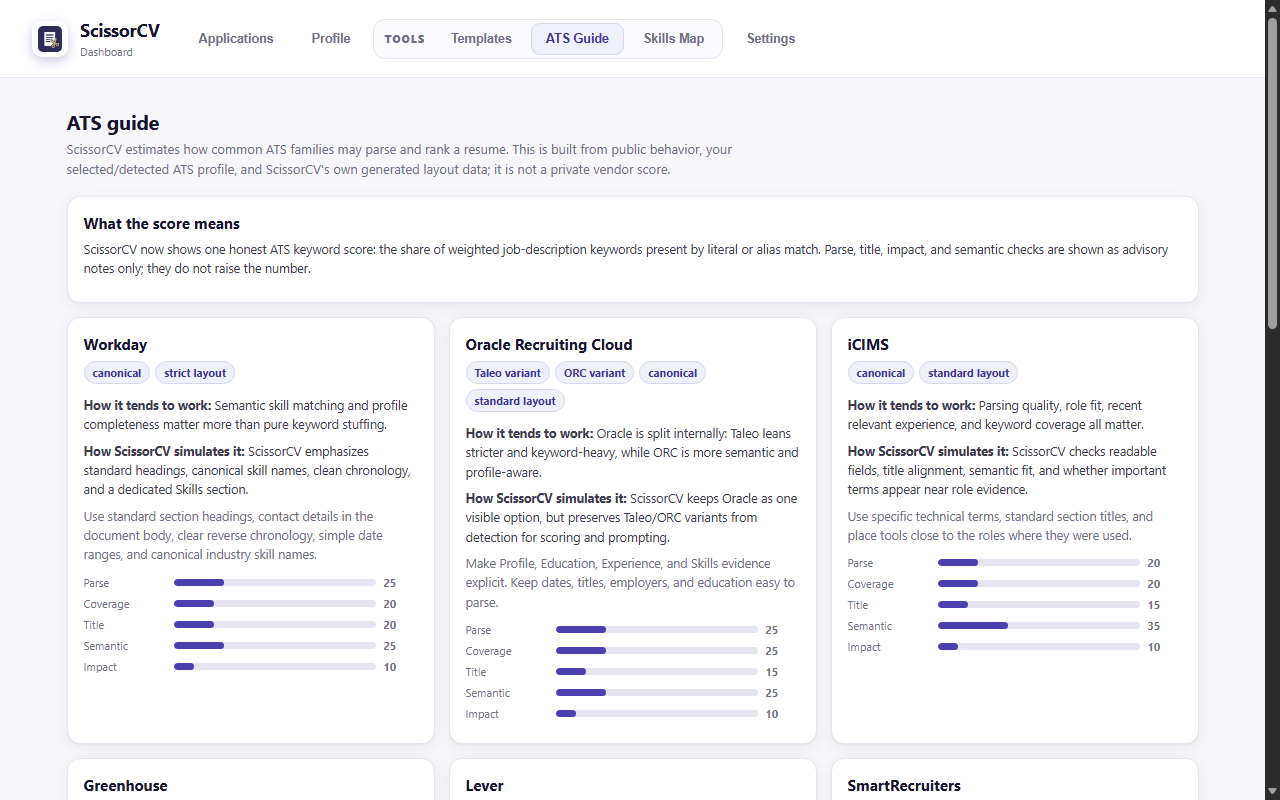1280x800 pixels.
Task: Click Oracle's 'How ScissorCV simulates it' label
Action: coord(546,498)
